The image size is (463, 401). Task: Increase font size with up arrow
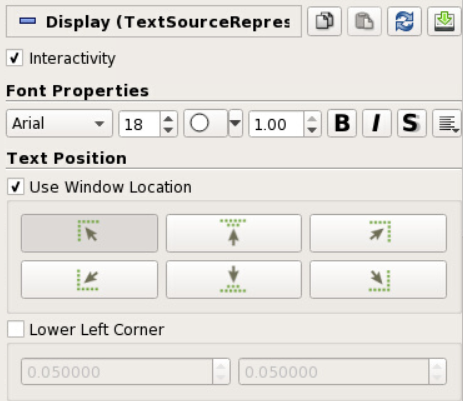[x=169, y=118]
